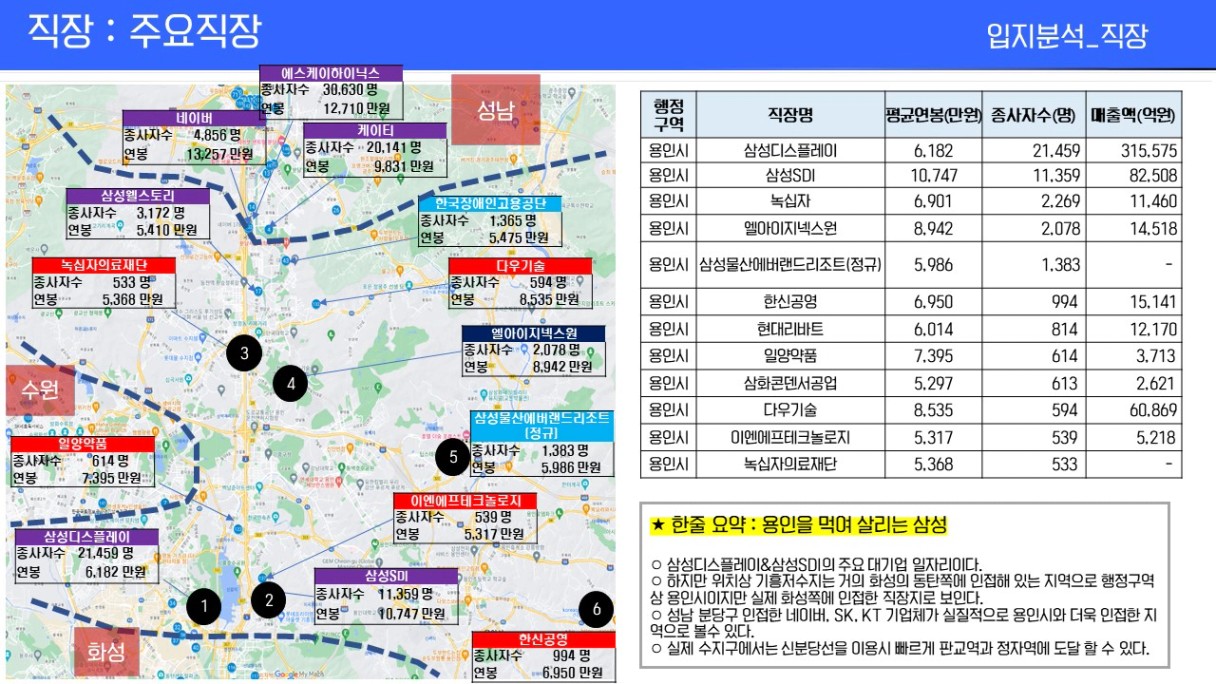Click the 삼화콘덴서공업 table cell
The height and width of the screenshot is (684, 1216).
tap(790, 383)
